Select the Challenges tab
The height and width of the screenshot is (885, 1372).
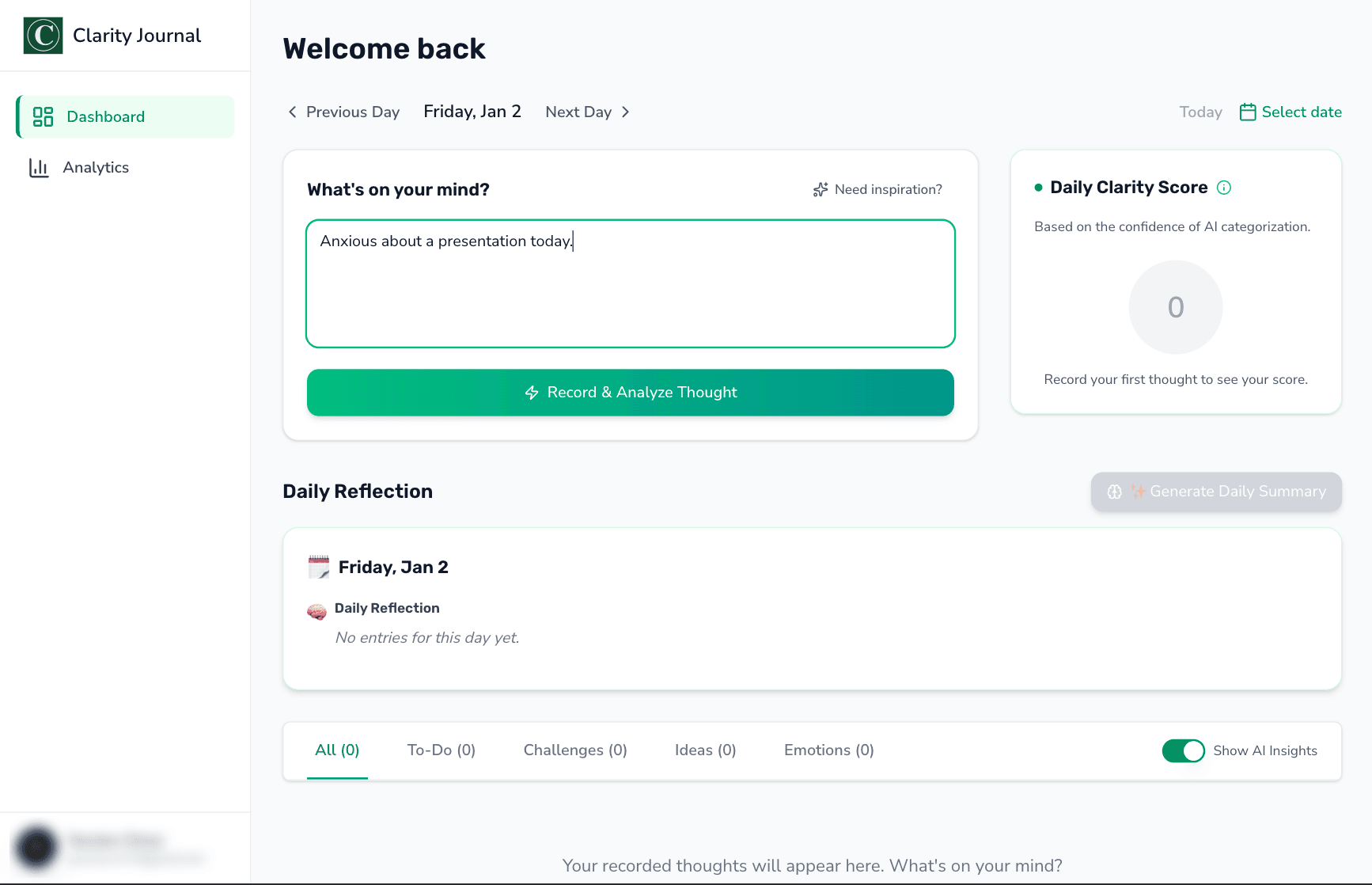(575, 750)
